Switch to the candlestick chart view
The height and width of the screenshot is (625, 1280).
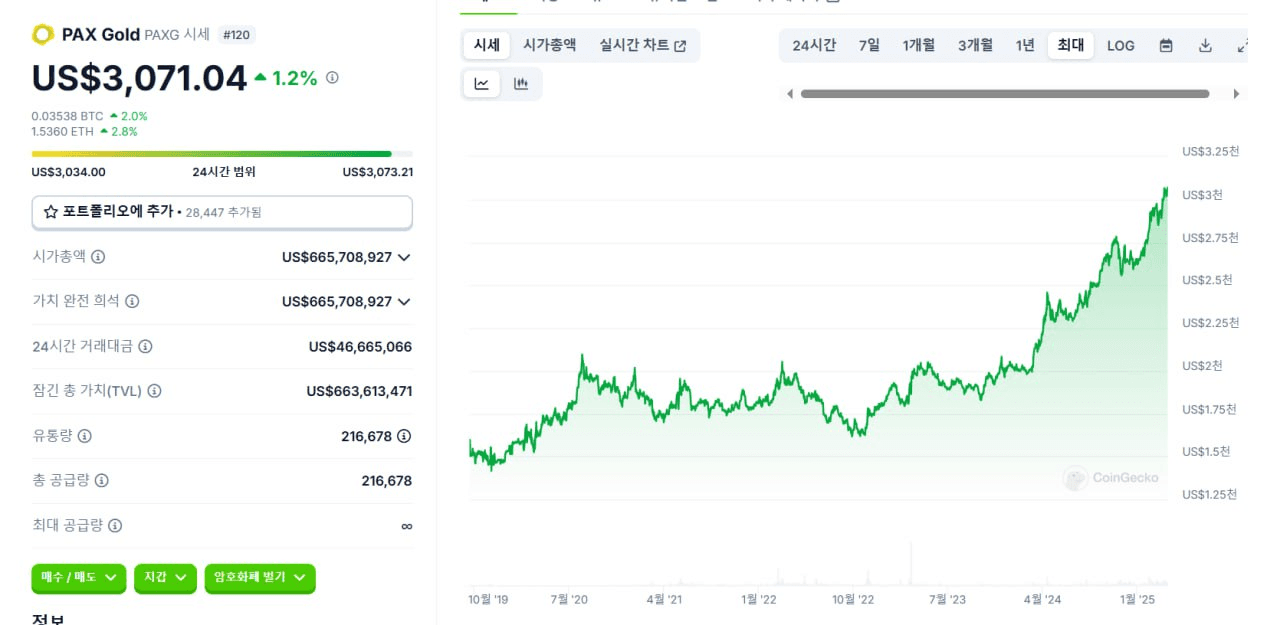[x=520, y=84]
